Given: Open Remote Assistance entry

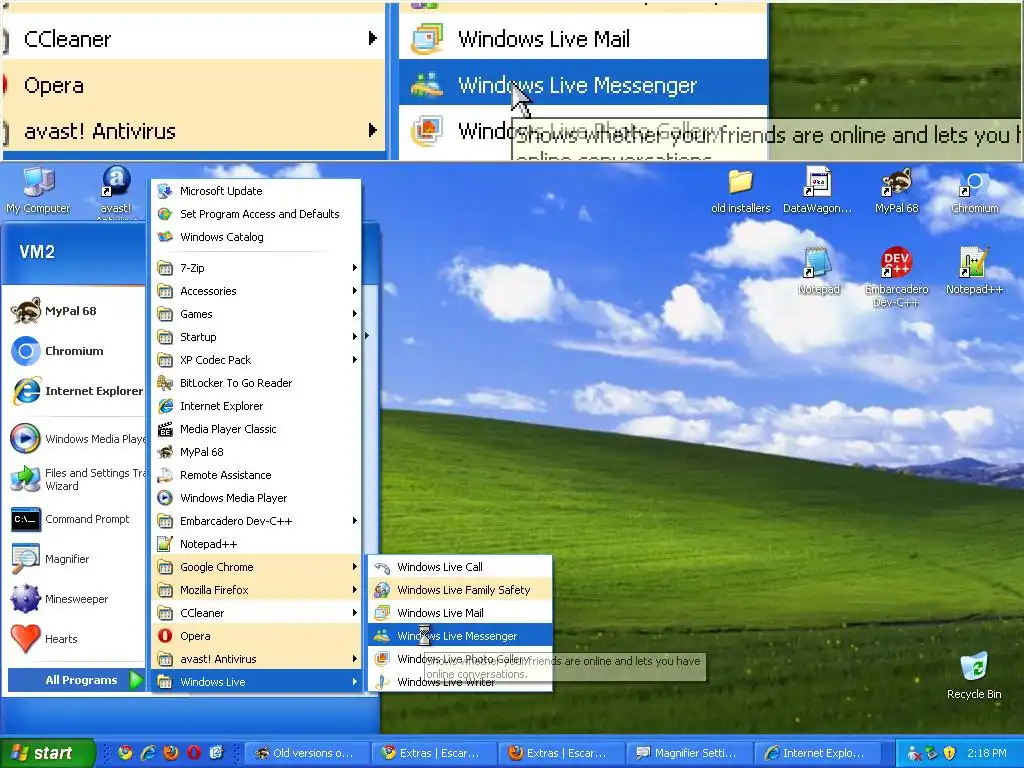Looking at the screenshot, I should [257, 475].
